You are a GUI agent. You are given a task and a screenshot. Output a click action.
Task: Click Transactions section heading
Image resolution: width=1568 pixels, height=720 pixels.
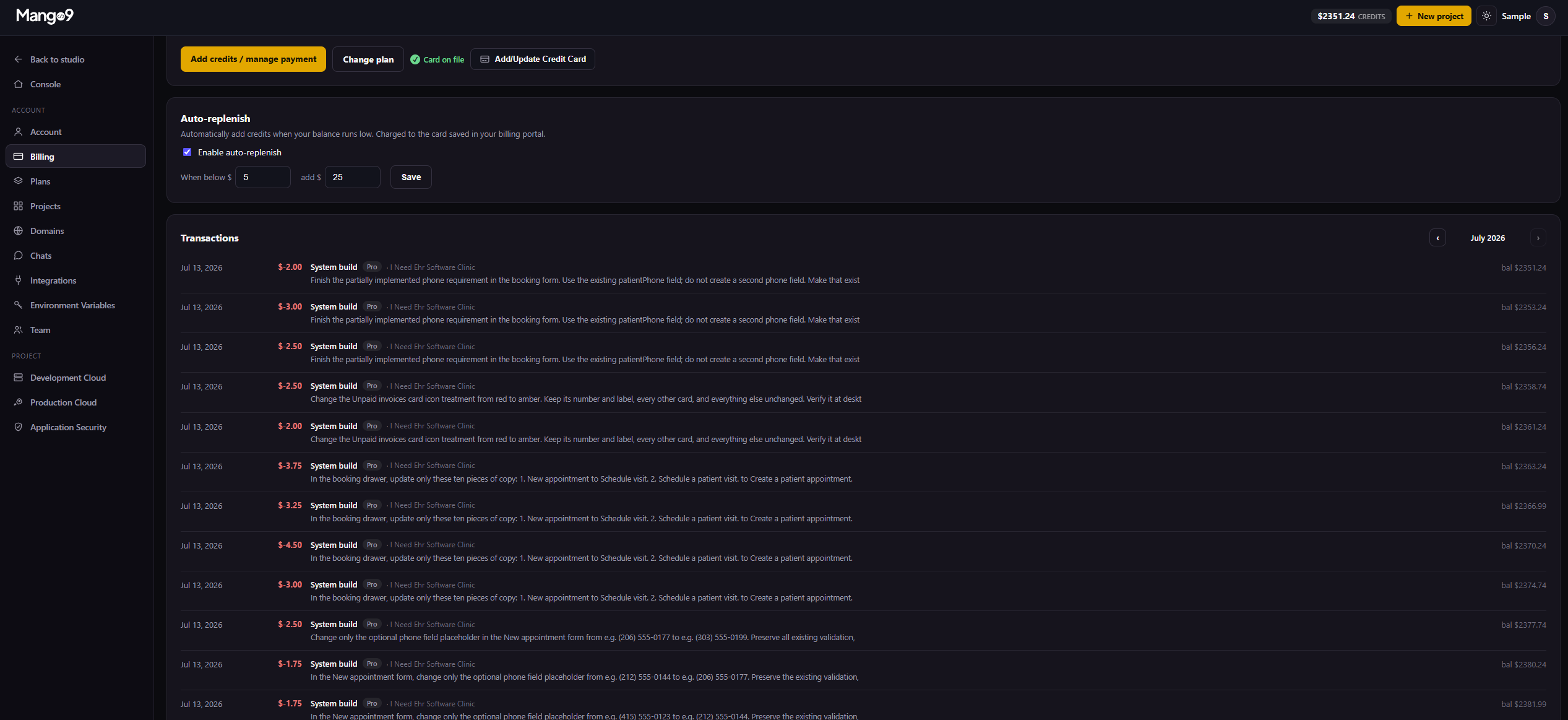(210, 238)
